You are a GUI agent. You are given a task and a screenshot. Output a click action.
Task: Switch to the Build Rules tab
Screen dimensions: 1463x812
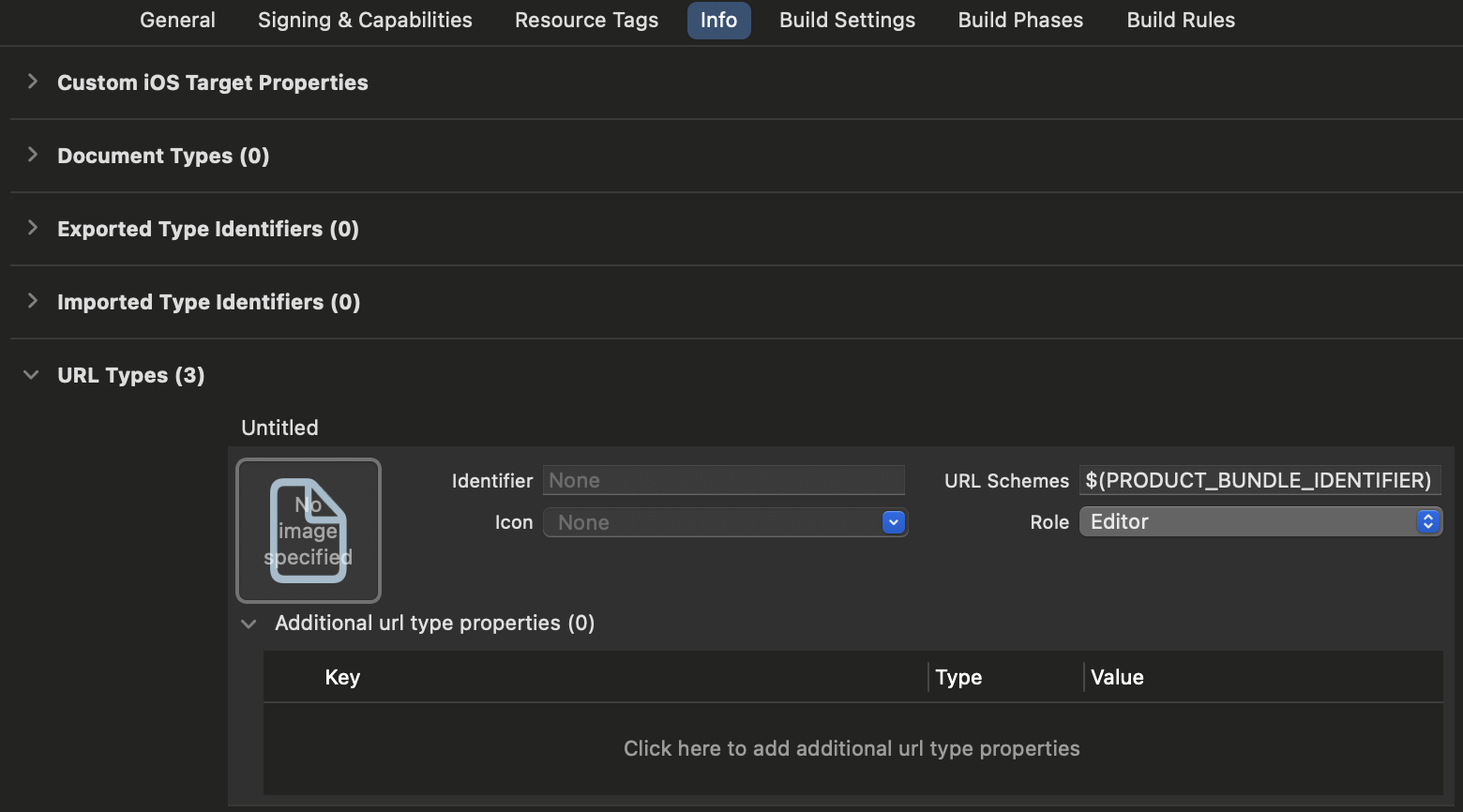pyautogui.click(x=1181, y=20)
